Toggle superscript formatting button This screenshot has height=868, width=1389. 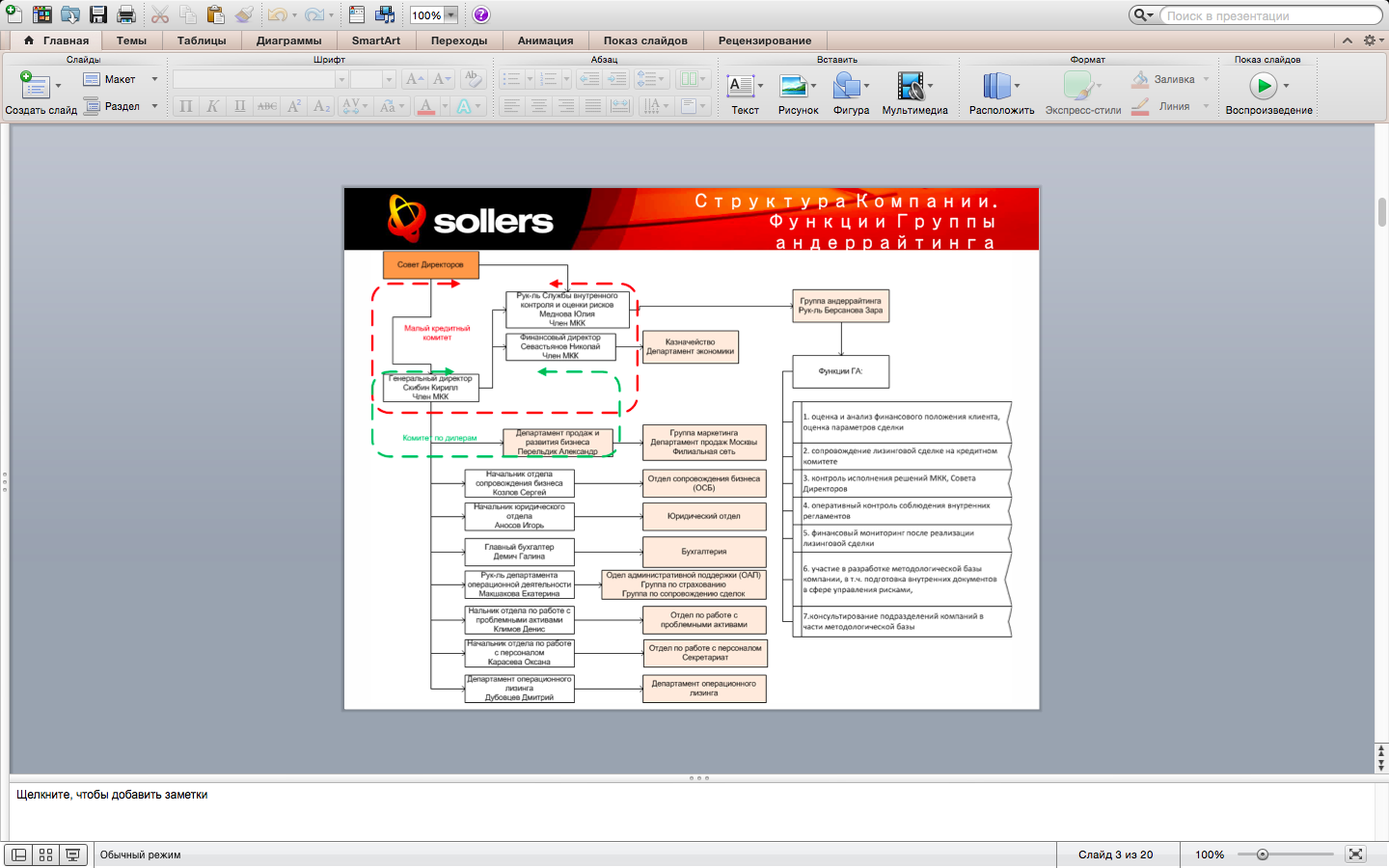pyautogui.click(x=294, y=106)
